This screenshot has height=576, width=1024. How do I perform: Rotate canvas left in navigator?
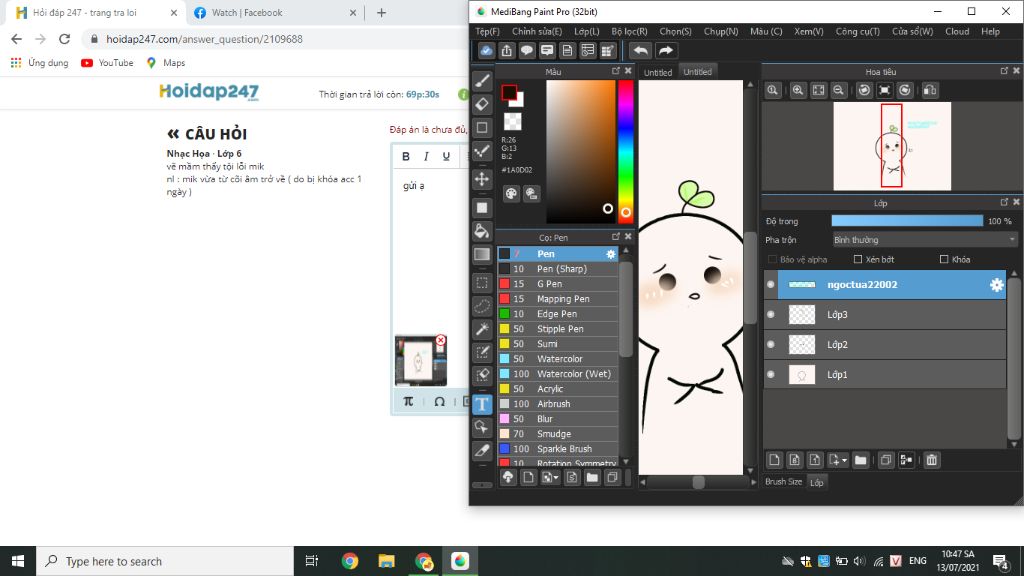(864, 90)
